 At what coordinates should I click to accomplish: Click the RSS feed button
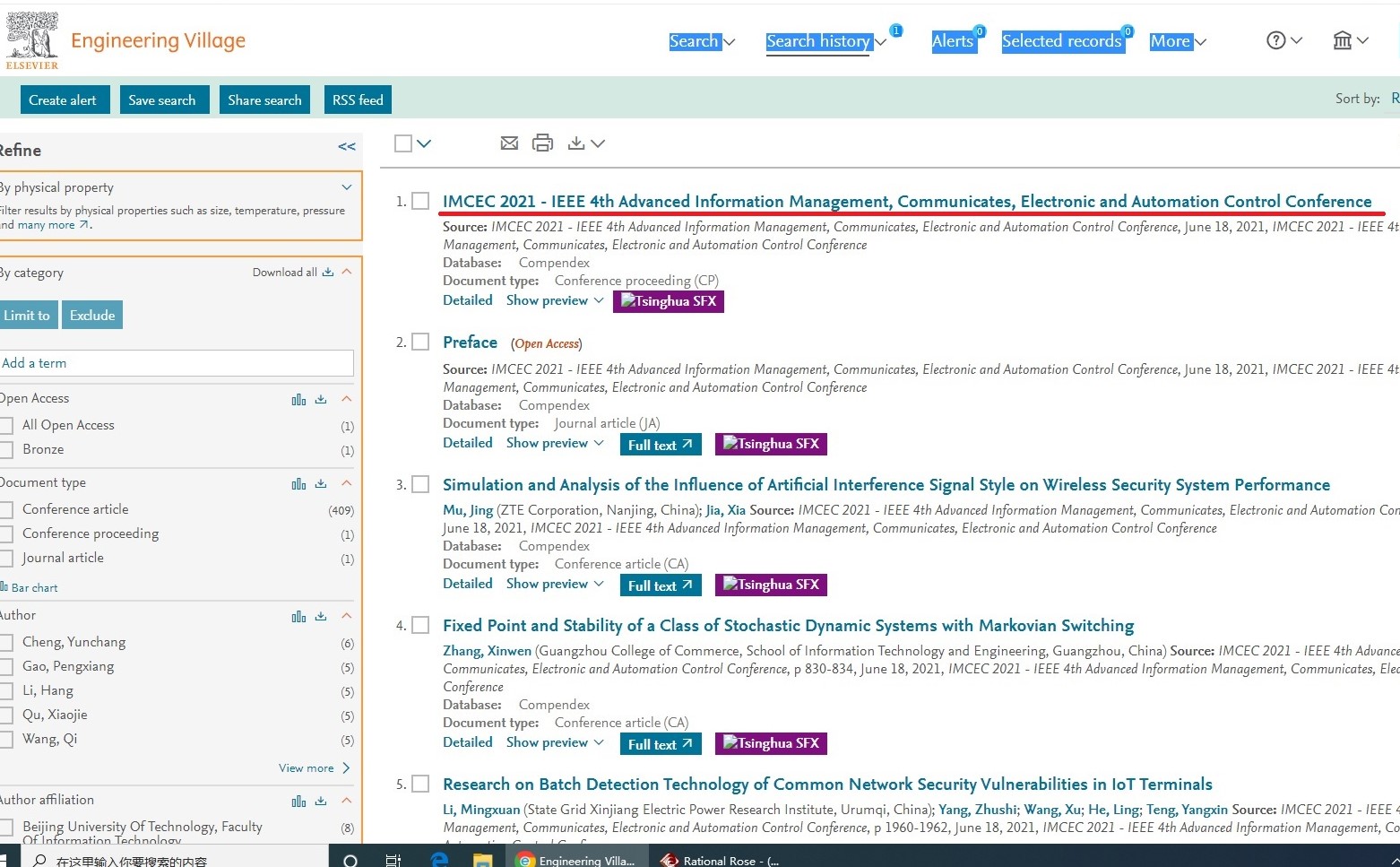click(358, 100)
